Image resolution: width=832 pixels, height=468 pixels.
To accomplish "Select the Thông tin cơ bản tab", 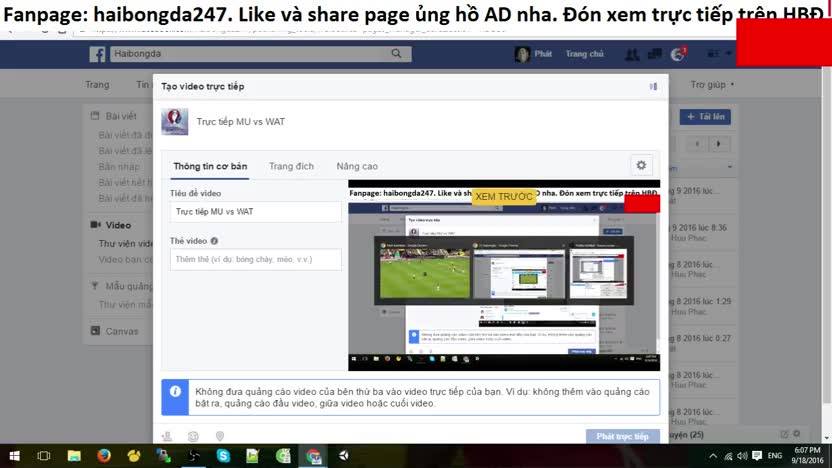I will tap(210, 166).
